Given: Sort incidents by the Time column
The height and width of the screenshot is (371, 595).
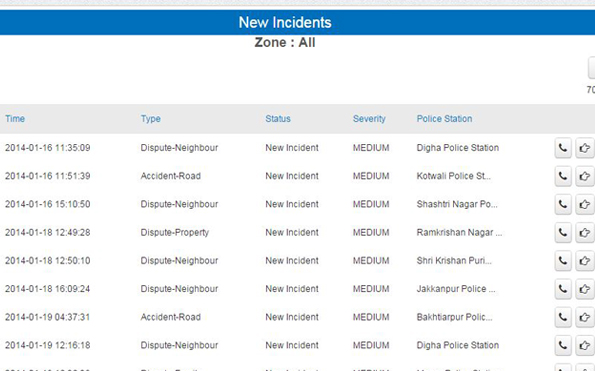Looking at the screenshot, I should click(15, 119).
